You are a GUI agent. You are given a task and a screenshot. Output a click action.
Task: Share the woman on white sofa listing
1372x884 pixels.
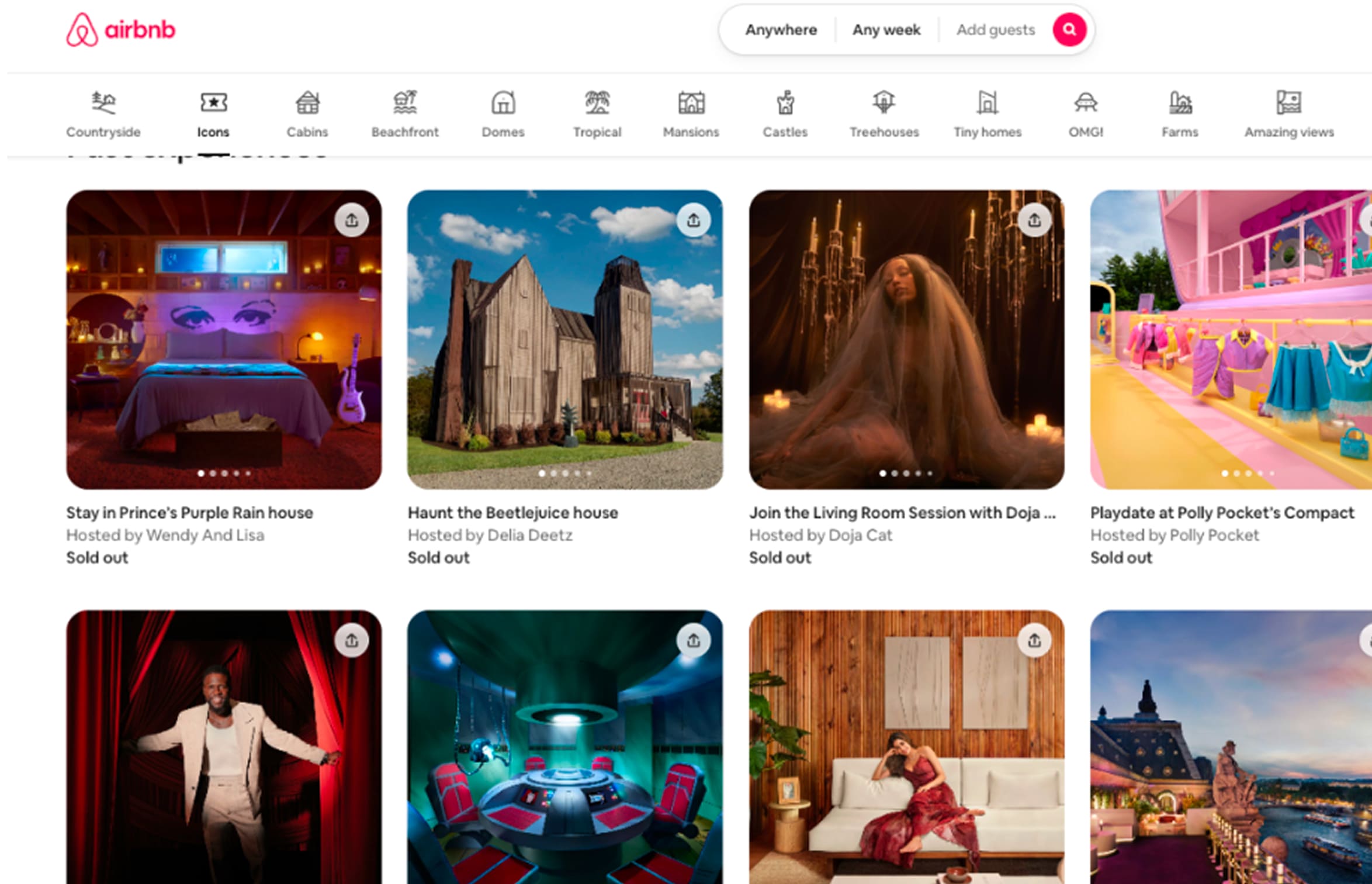point(1034,641)
